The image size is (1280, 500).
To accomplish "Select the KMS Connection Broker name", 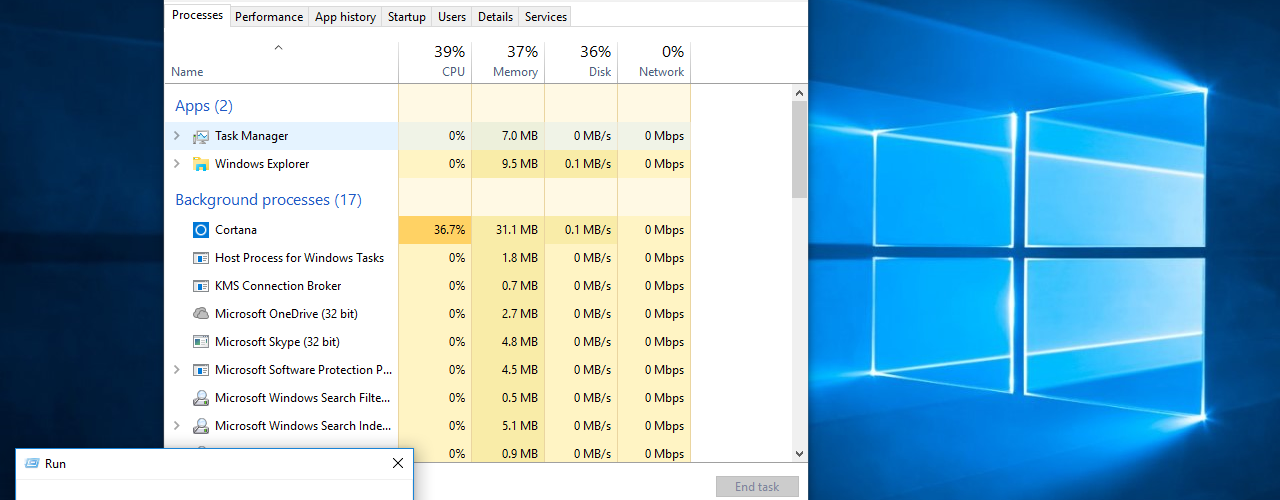I will click(x=278, y=286).
